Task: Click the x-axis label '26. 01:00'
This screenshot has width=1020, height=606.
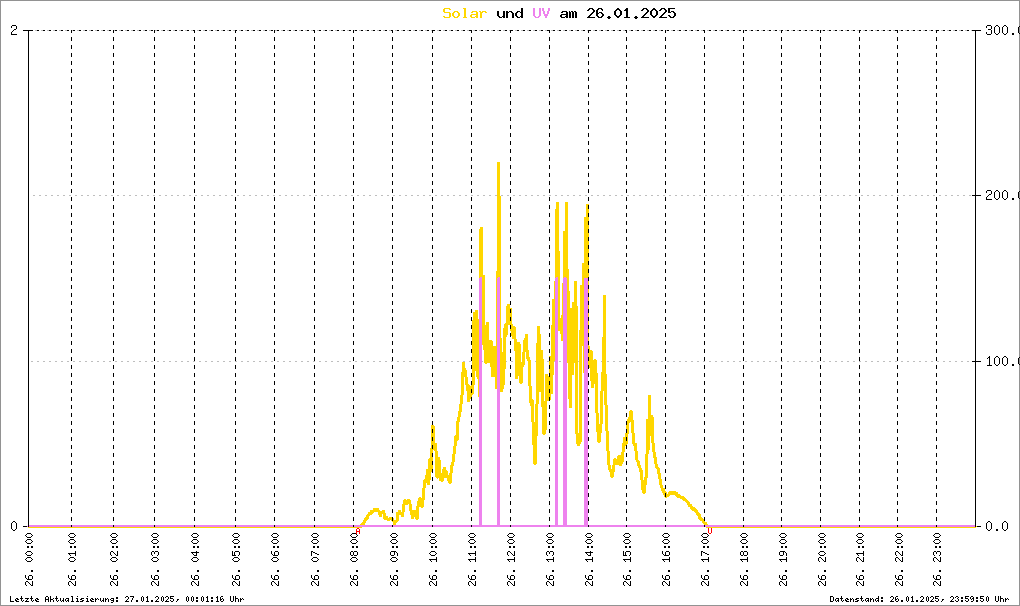Action: coord(72,560)
